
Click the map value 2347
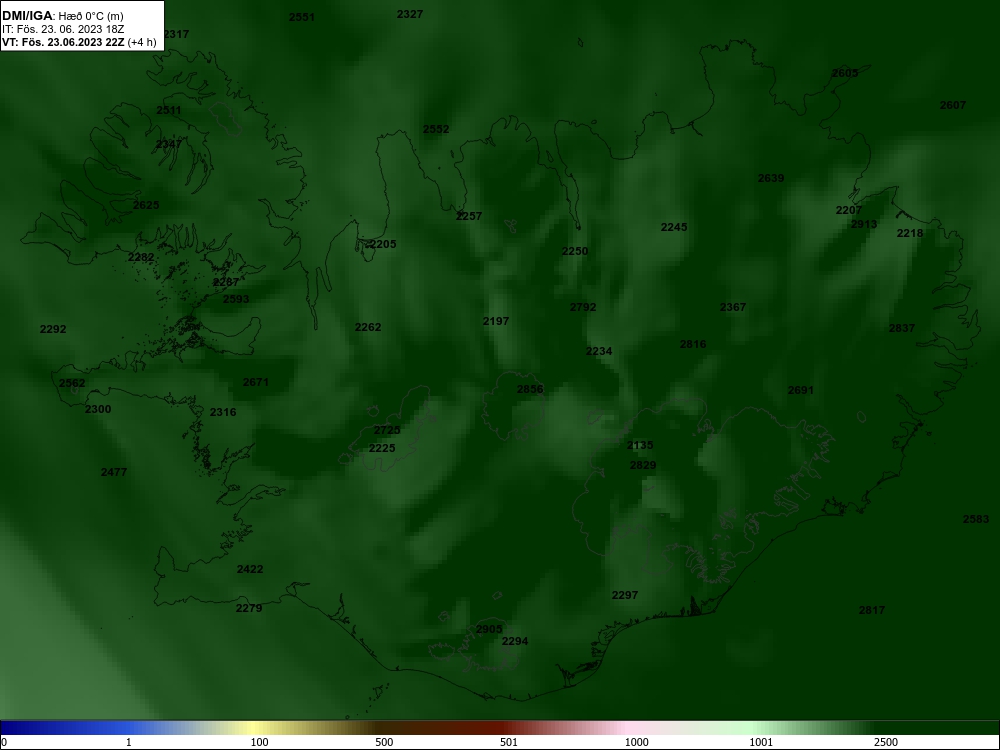[x=169, y=144]
